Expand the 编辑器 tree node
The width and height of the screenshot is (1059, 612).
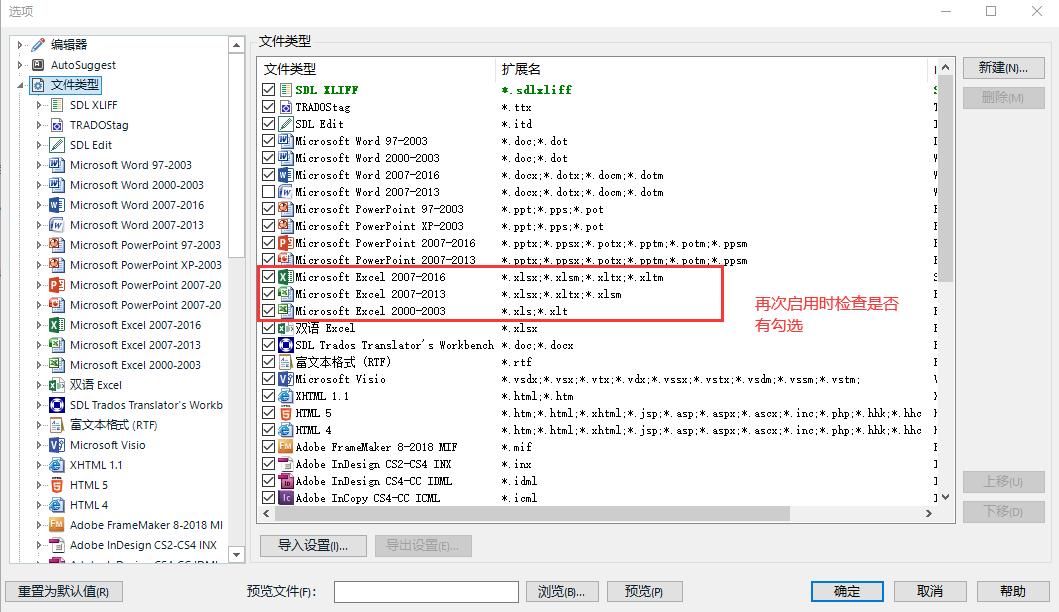tap(19, 44)
